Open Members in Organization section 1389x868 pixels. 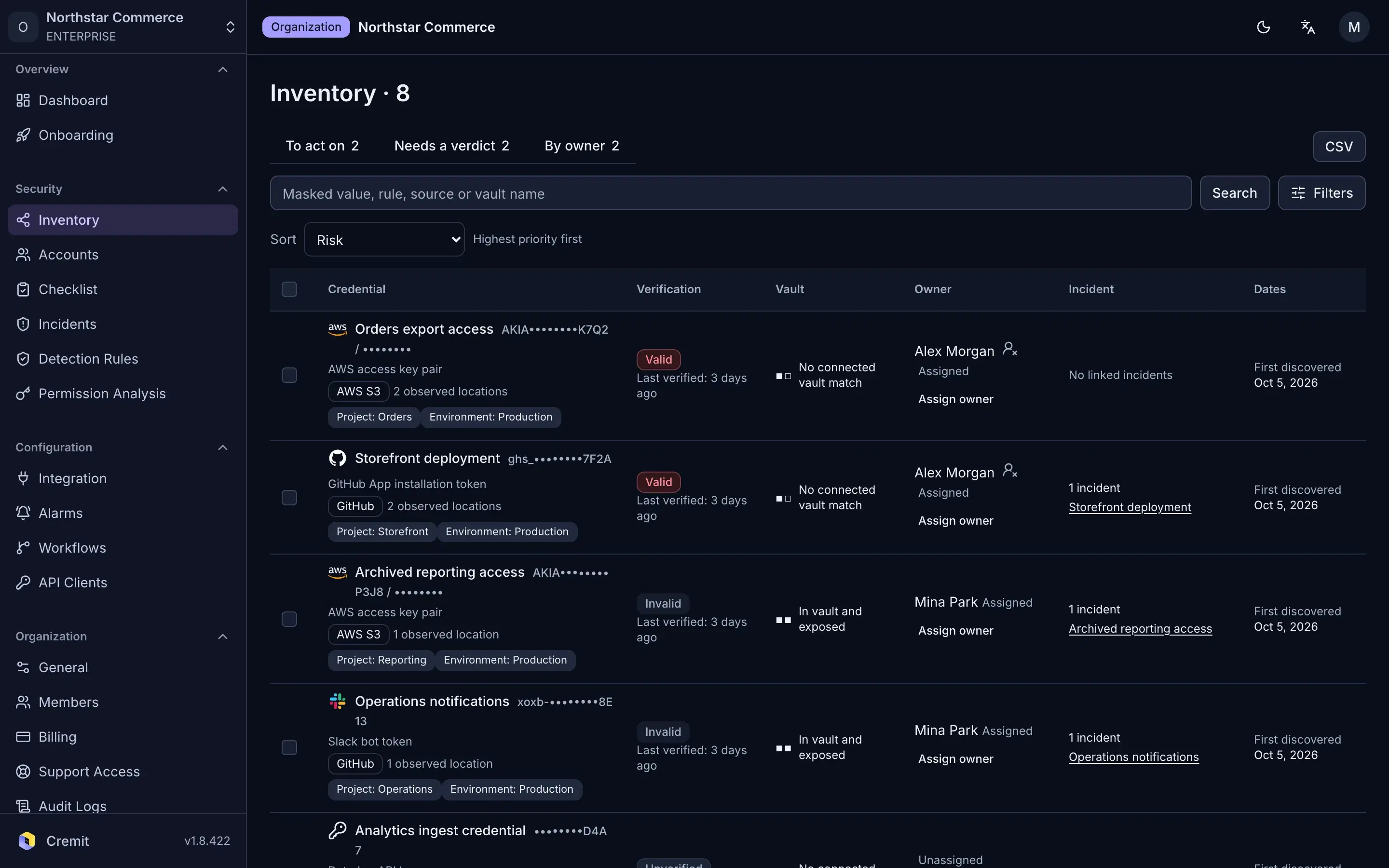coord(123,702)
